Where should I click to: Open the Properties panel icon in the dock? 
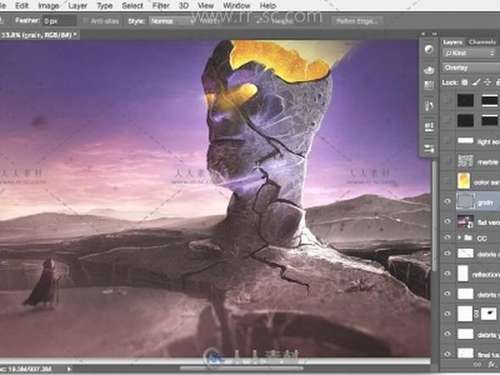tap(429, 149)
